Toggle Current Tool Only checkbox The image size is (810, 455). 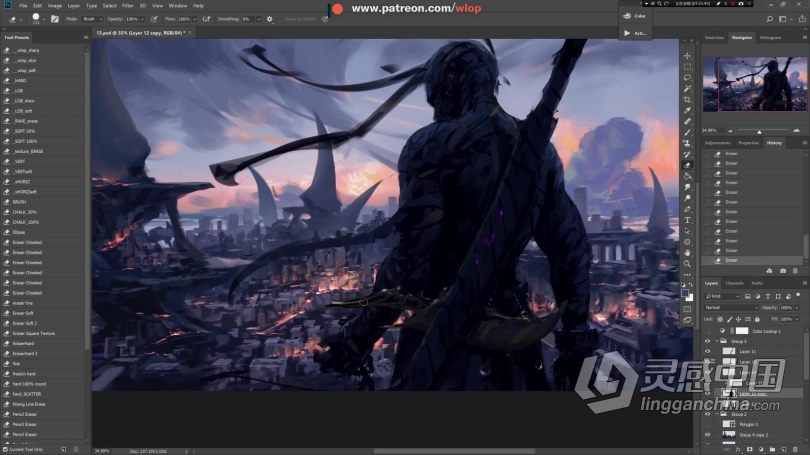click(6, 449)
